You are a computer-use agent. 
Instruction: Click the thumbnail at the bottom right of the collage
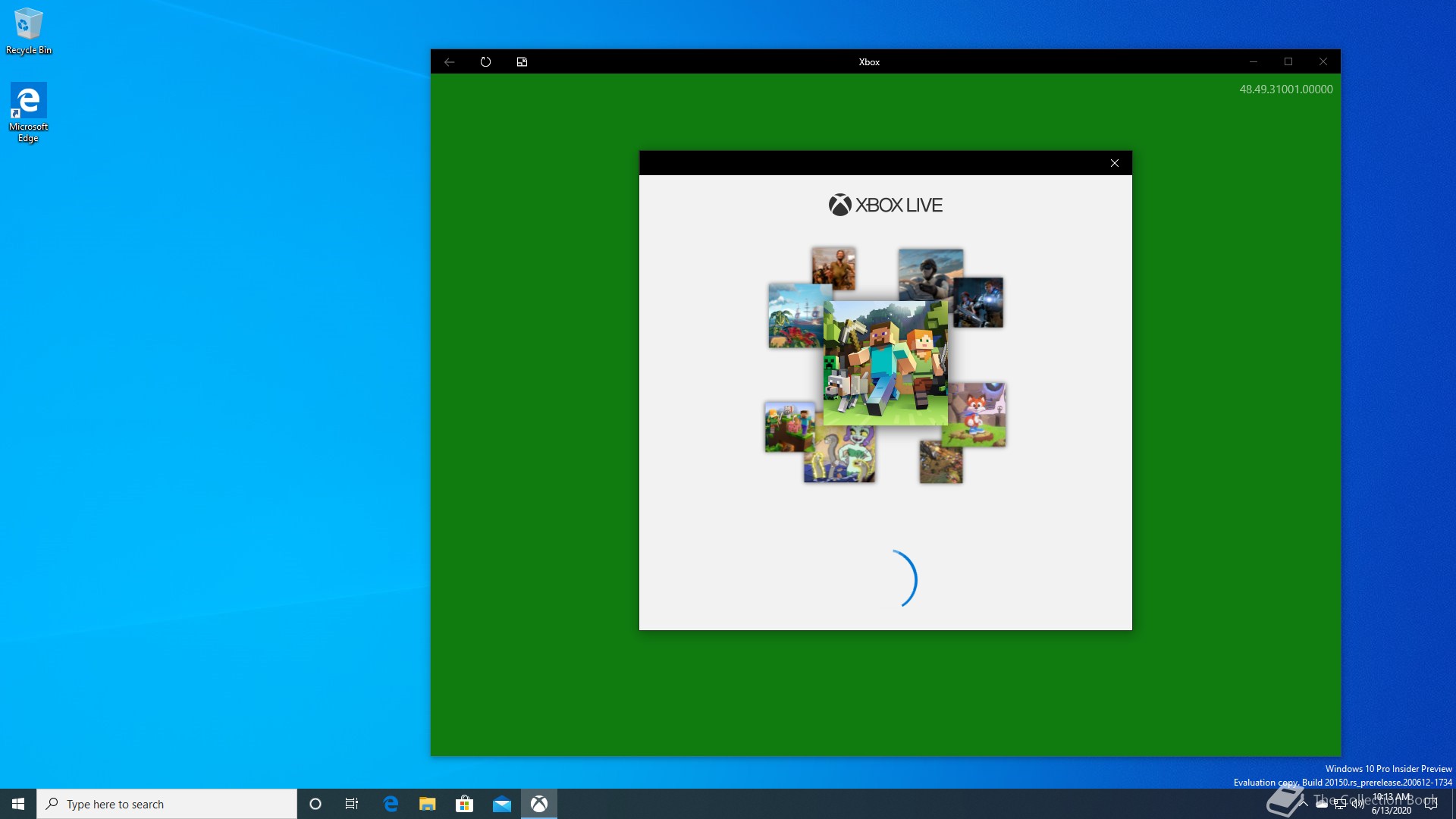click(x=941, y=462)
